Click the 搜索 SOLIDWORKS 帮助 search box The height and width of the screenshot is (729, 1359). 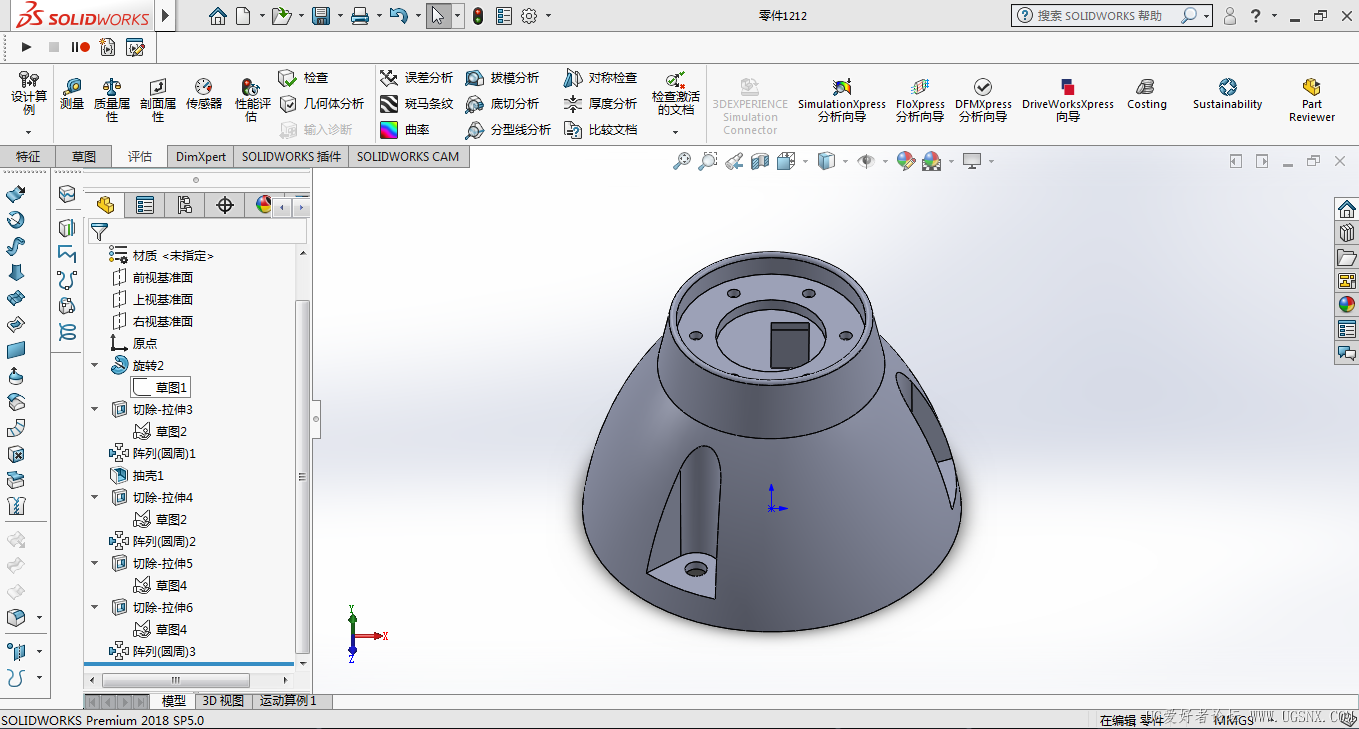pos(1110,16)
